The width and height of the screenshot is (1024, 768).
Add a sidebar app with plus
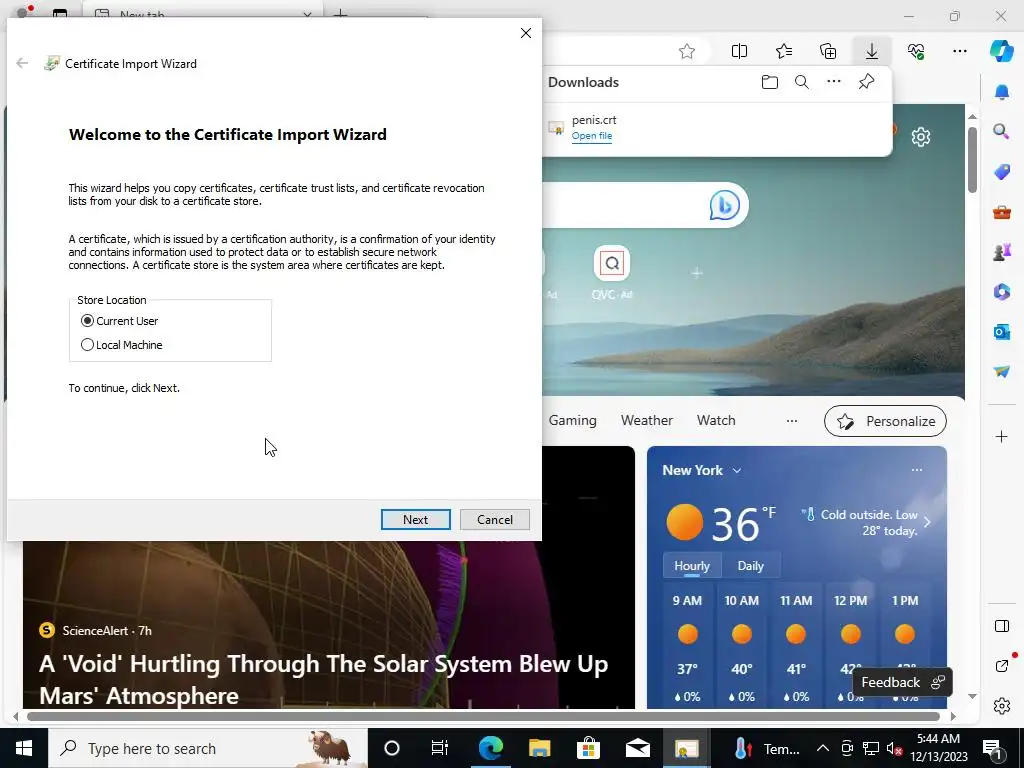(x=1002, y=436)
